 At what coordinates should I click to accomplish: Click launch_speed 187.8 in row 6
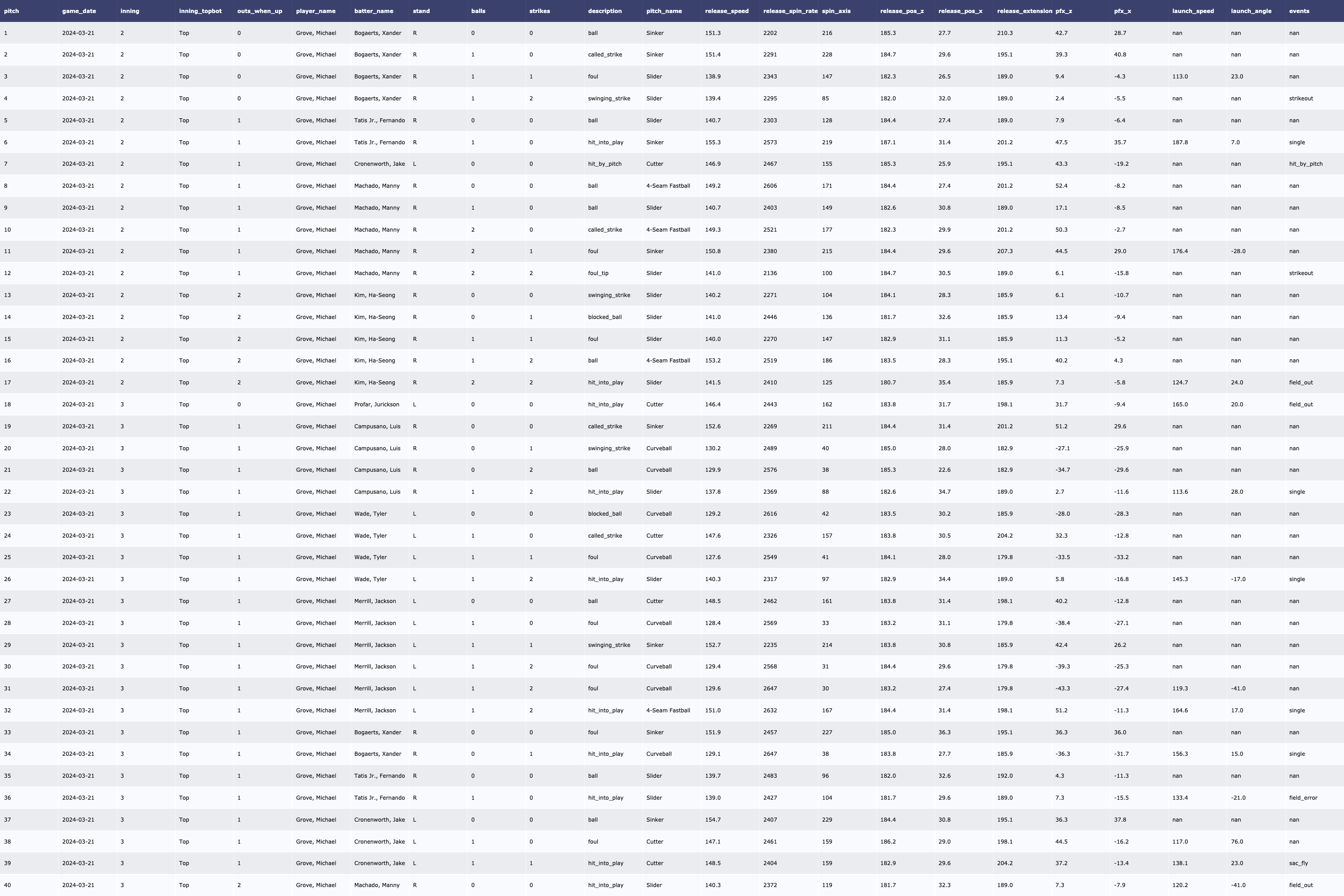pos(1180,142)
